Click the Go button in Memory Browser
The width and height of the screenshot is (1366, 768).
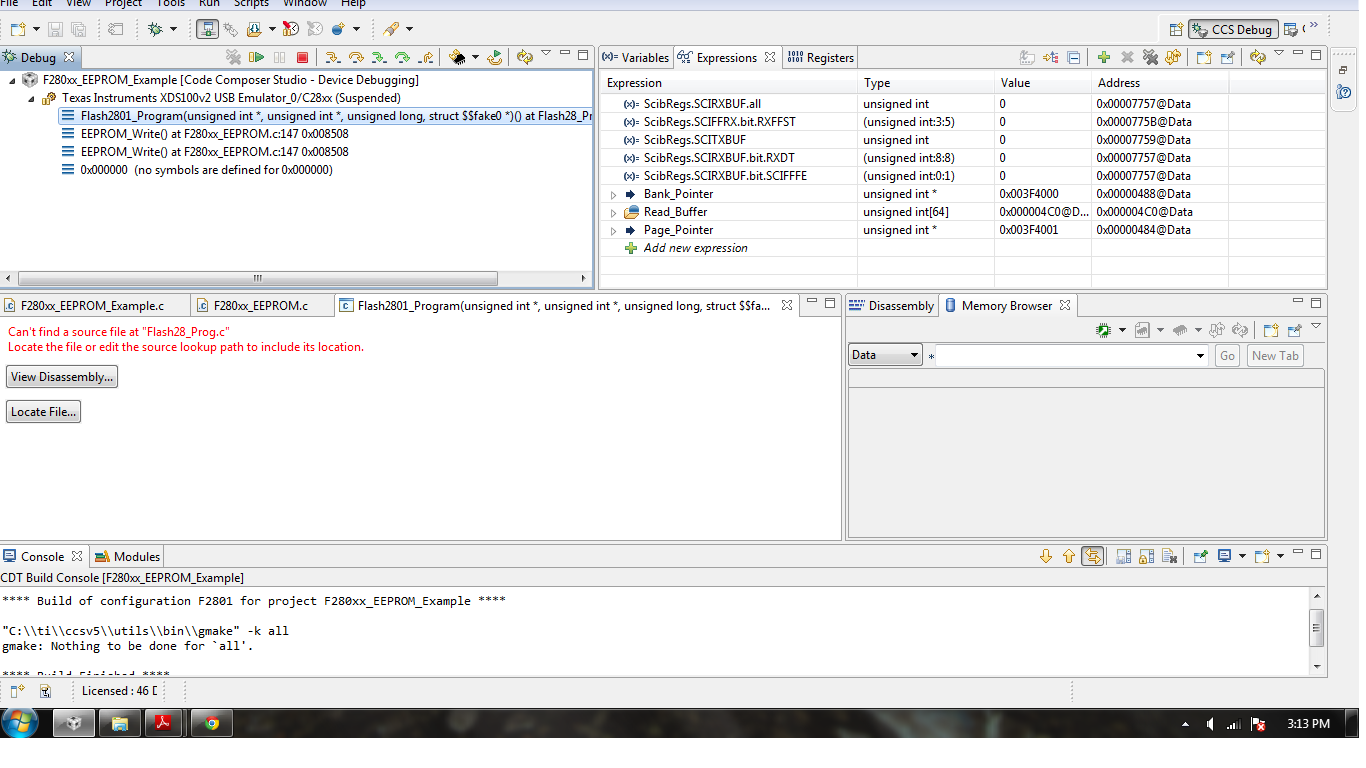1227,355
